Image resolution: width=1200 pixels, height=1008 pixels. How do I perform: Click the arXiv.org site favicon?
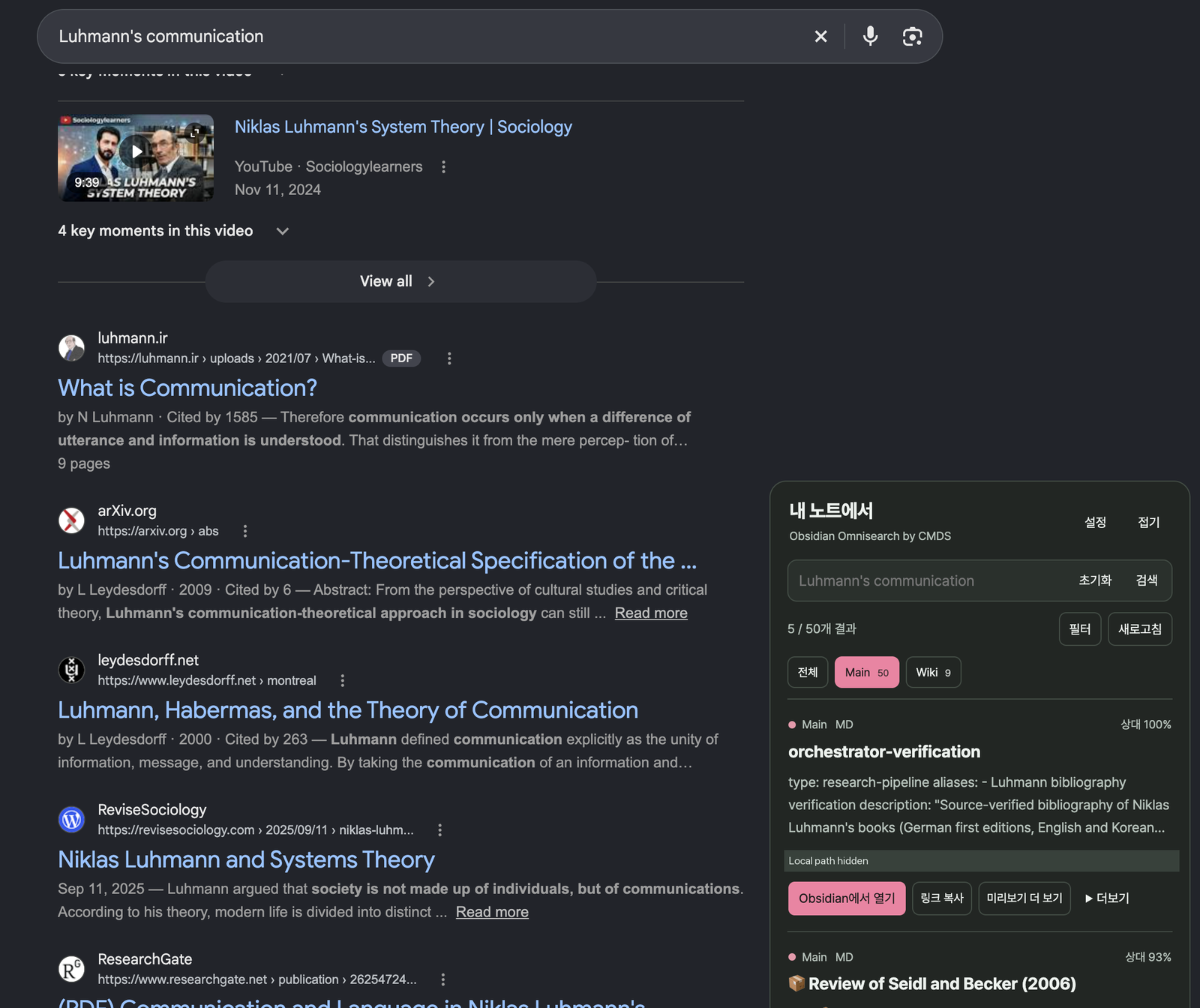pos(72,520)
